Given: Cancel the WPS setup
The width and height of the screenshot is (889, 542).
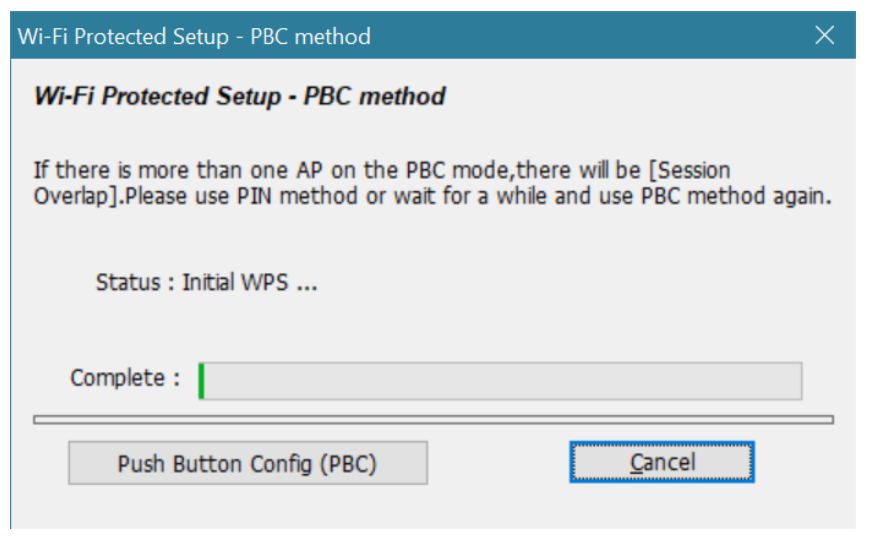Looking at the screenshot, I should [662, 463].
